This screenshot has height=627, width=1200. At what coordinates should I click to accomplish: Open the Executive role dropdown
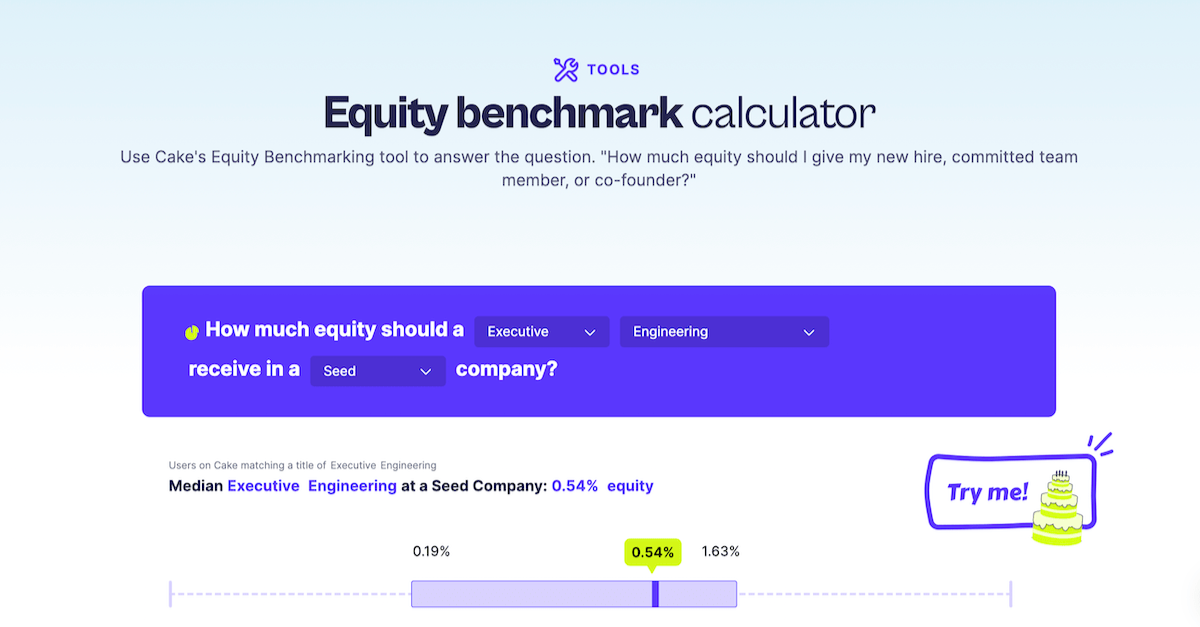pos(541,331)
